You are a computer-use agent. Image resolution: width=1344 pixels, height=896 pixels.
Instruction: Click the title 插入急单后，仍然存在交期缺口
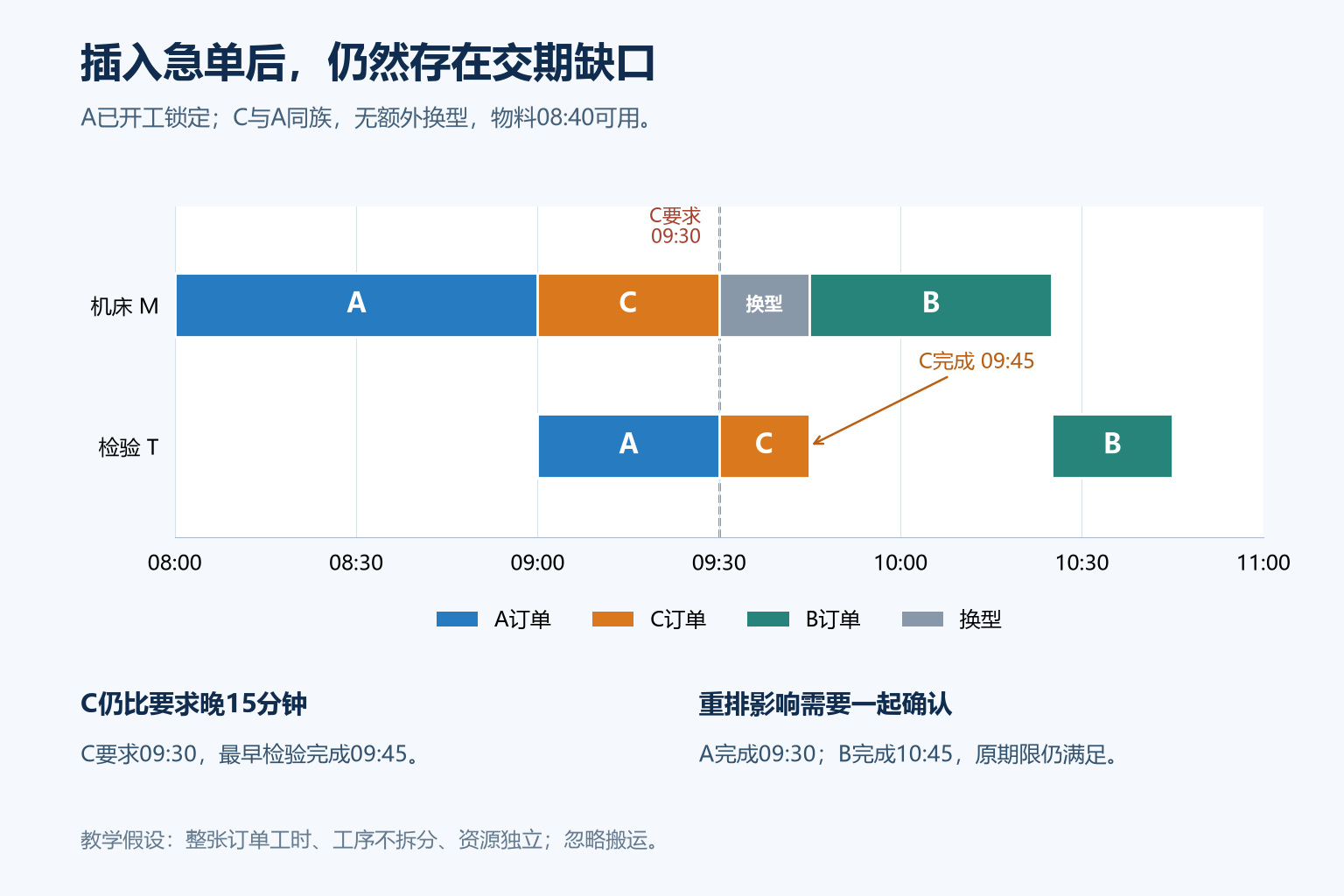click(x=367, y=63)
